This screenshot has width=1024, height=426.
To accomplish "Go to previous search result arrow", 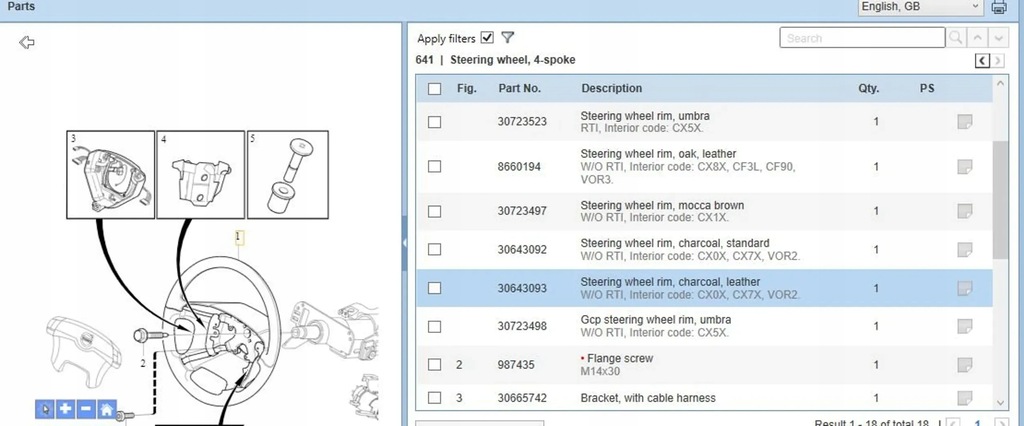I will point(977,38).
